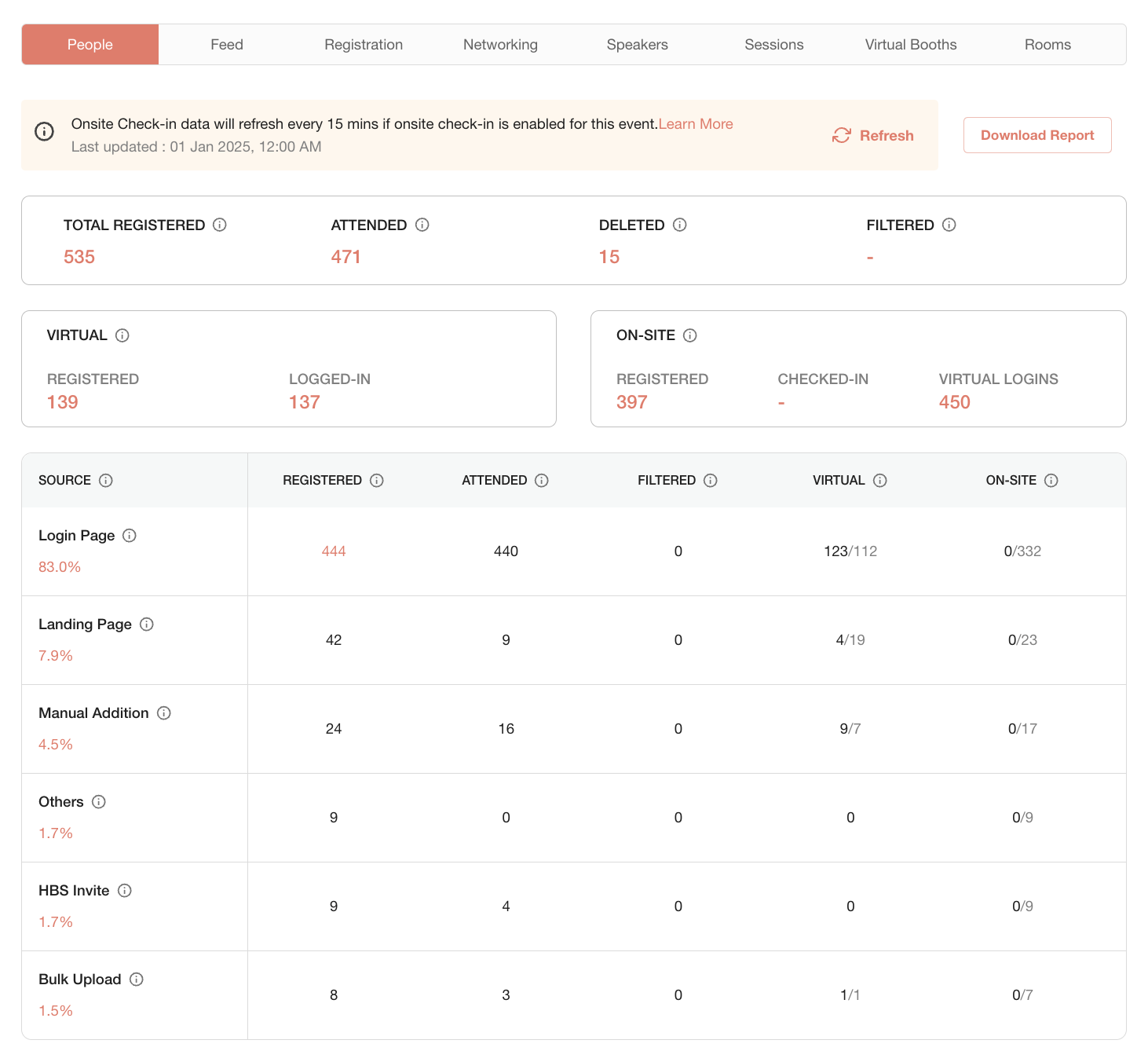Click the total registered value 535

tap(79, 257)
